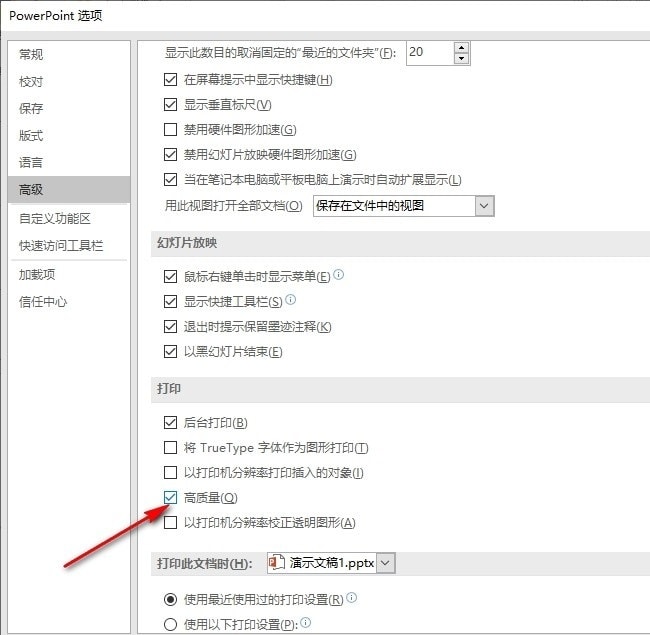Enable 禁用硬件图形加速 checkbox
This screenshot has width=650, height=635.
[x=170, y=130]
